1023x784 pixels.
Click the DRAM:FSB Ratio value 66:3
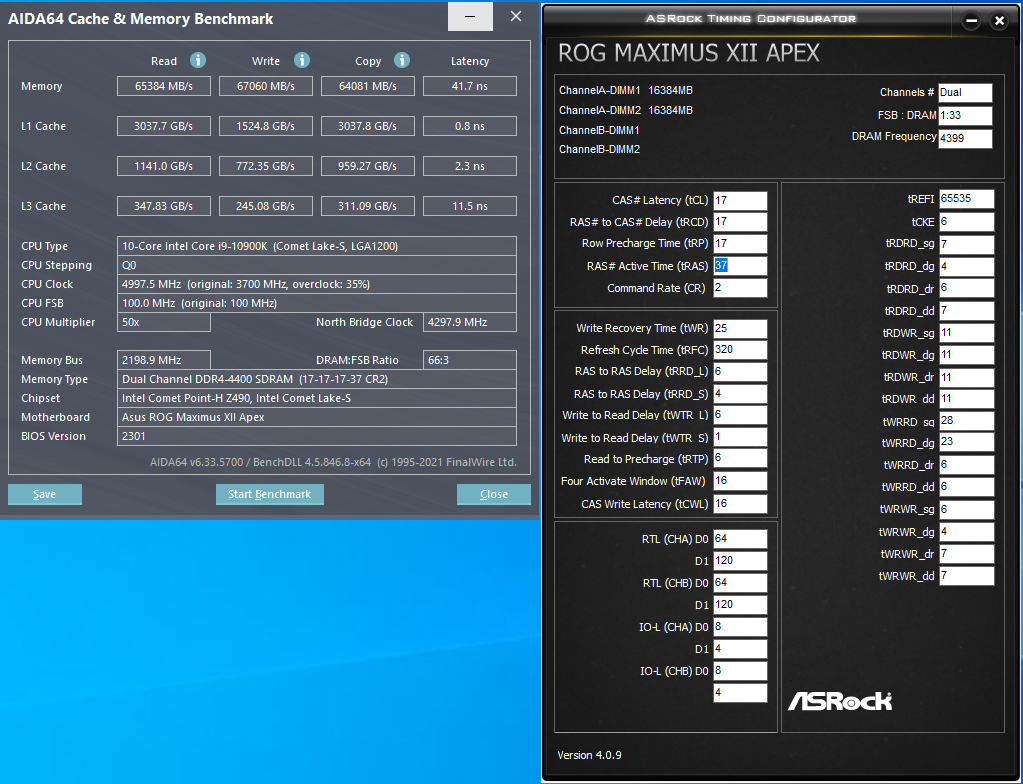coord(470,360)
